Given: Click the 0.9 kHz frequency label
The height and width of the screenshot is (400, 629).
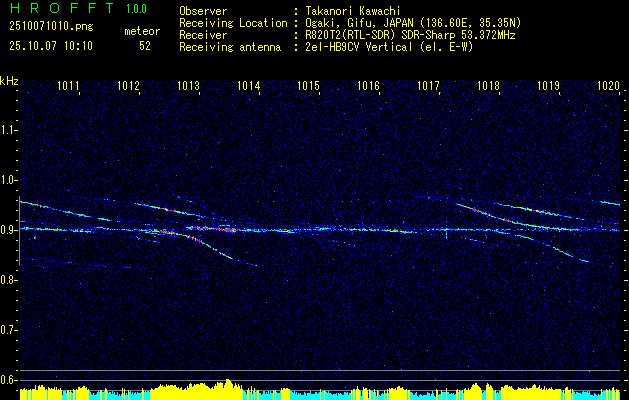Looking at the screenshot, I should [x=8, y=230].
